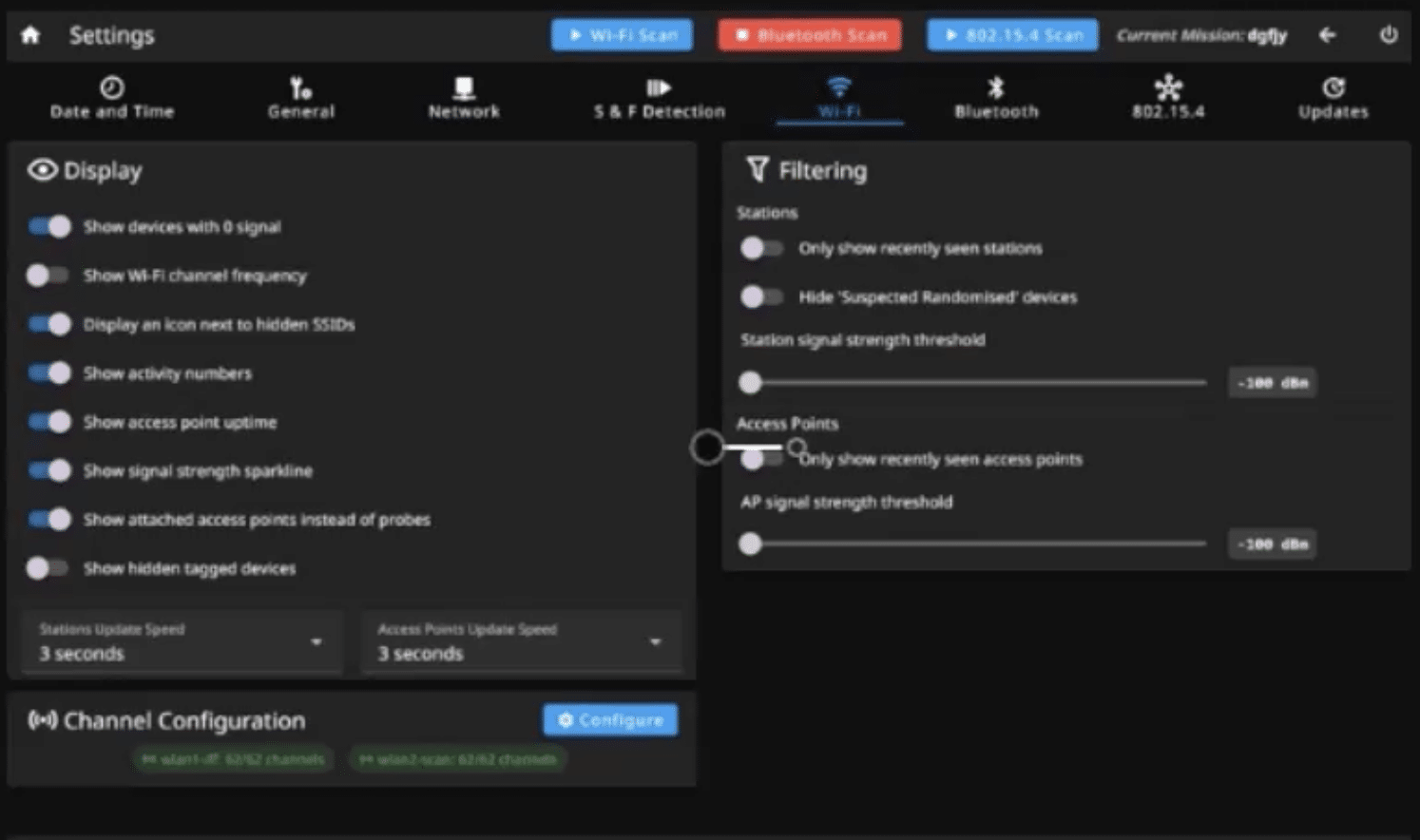
Task: Start the 802.15.4 Scan
Action: 1012,35
